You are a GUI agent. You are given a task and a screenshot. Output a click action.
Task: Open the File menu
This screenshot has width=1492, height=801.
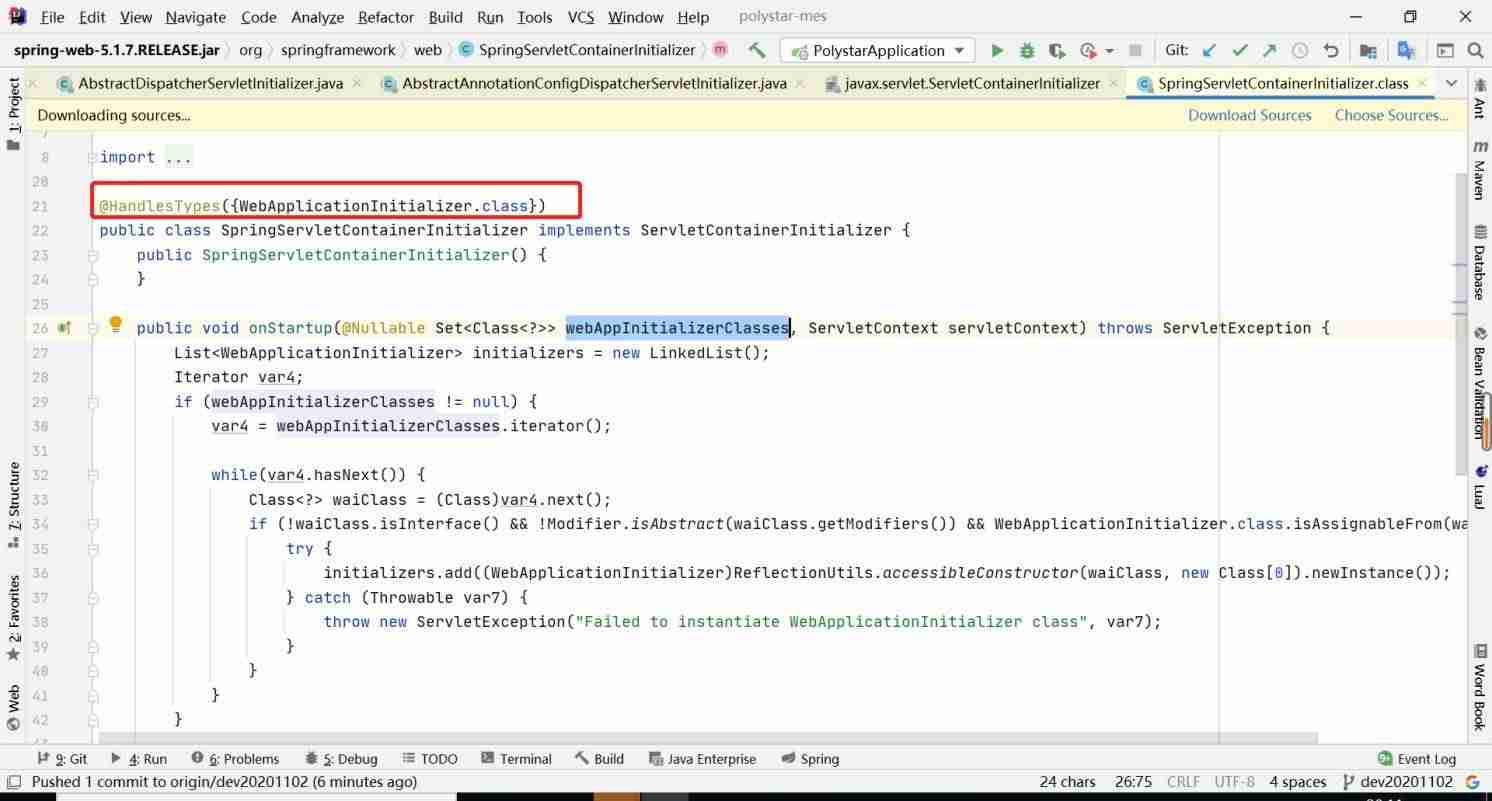click(x=52, y=17)
